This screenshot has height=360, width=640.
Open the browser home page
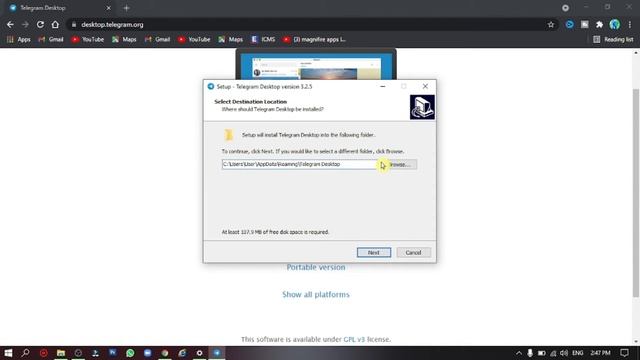(55, 24)
